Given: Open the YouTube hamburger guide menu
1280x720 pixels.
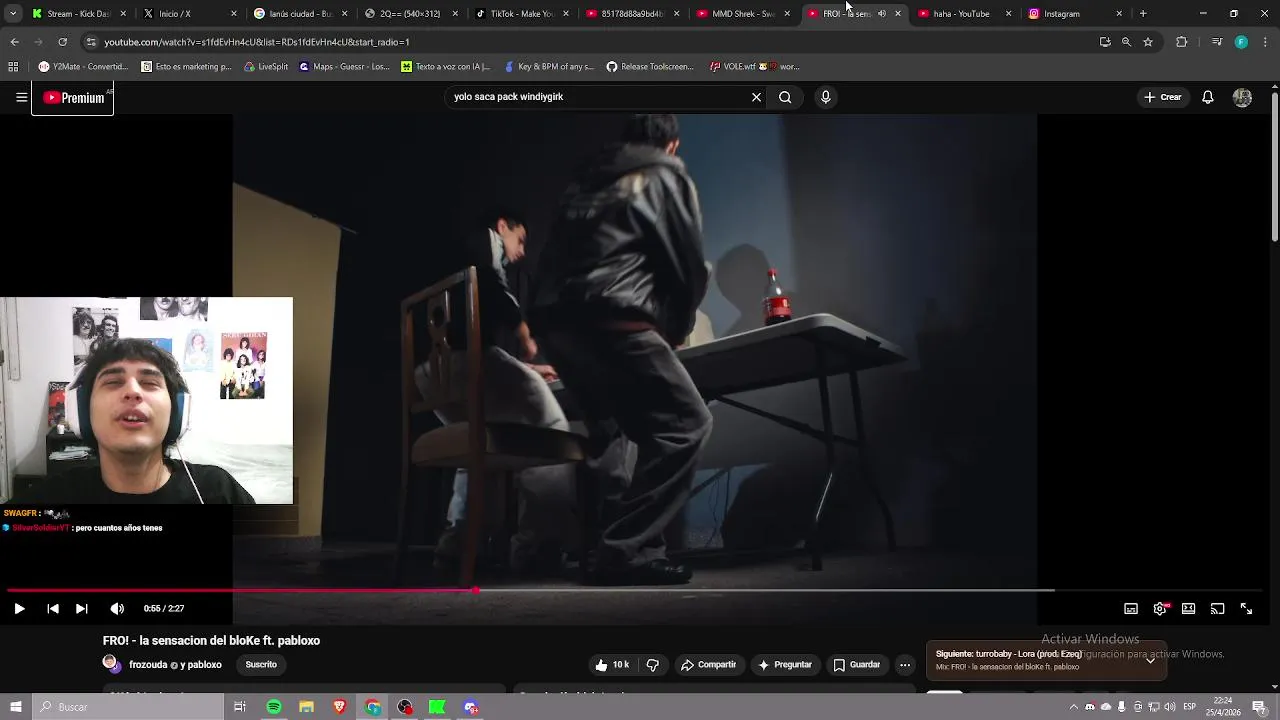Looking at the screenshot, I should click(21, 97).
